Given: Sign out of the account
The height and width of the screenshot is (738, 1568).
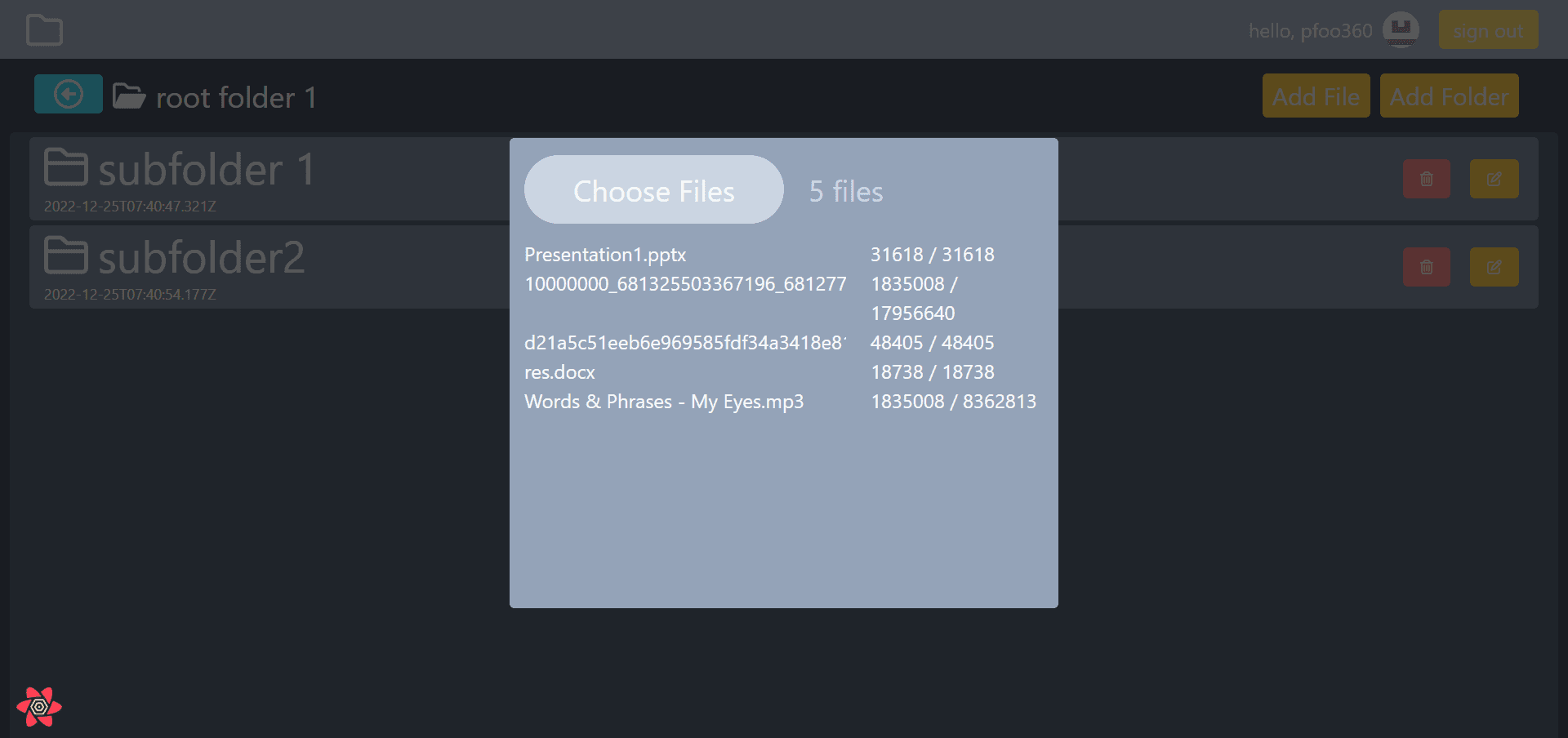Looking at the screenshot, I should click(x=1488, y=29).
